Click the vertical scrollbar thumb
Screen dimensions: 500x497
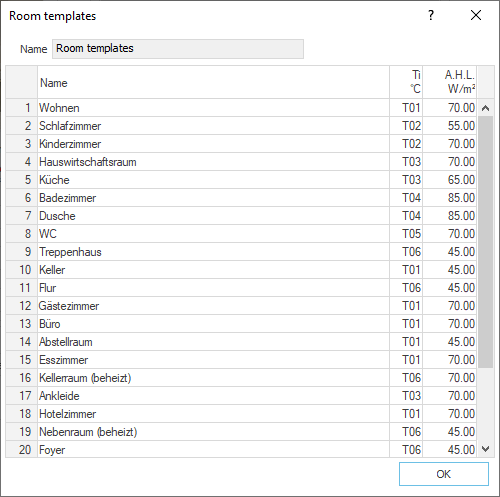(486, 242)
